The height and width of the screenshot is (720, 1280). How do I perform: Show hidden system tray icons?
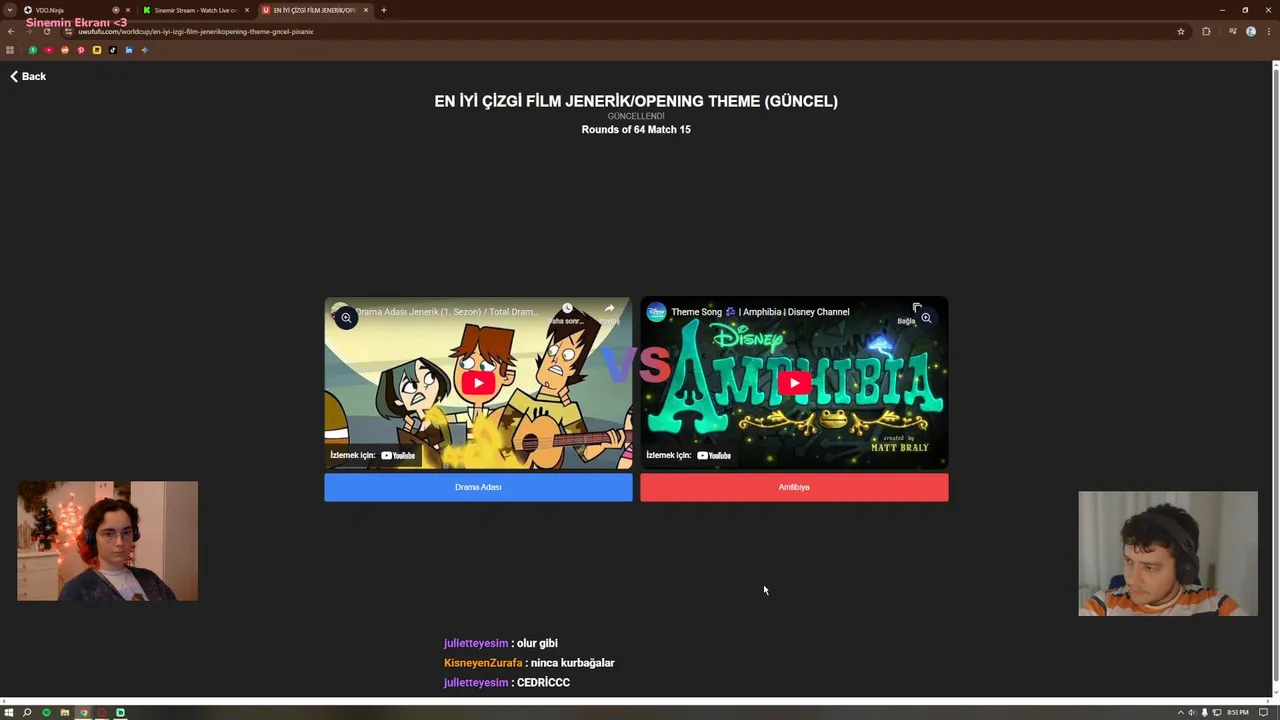tap(1180, 712)
